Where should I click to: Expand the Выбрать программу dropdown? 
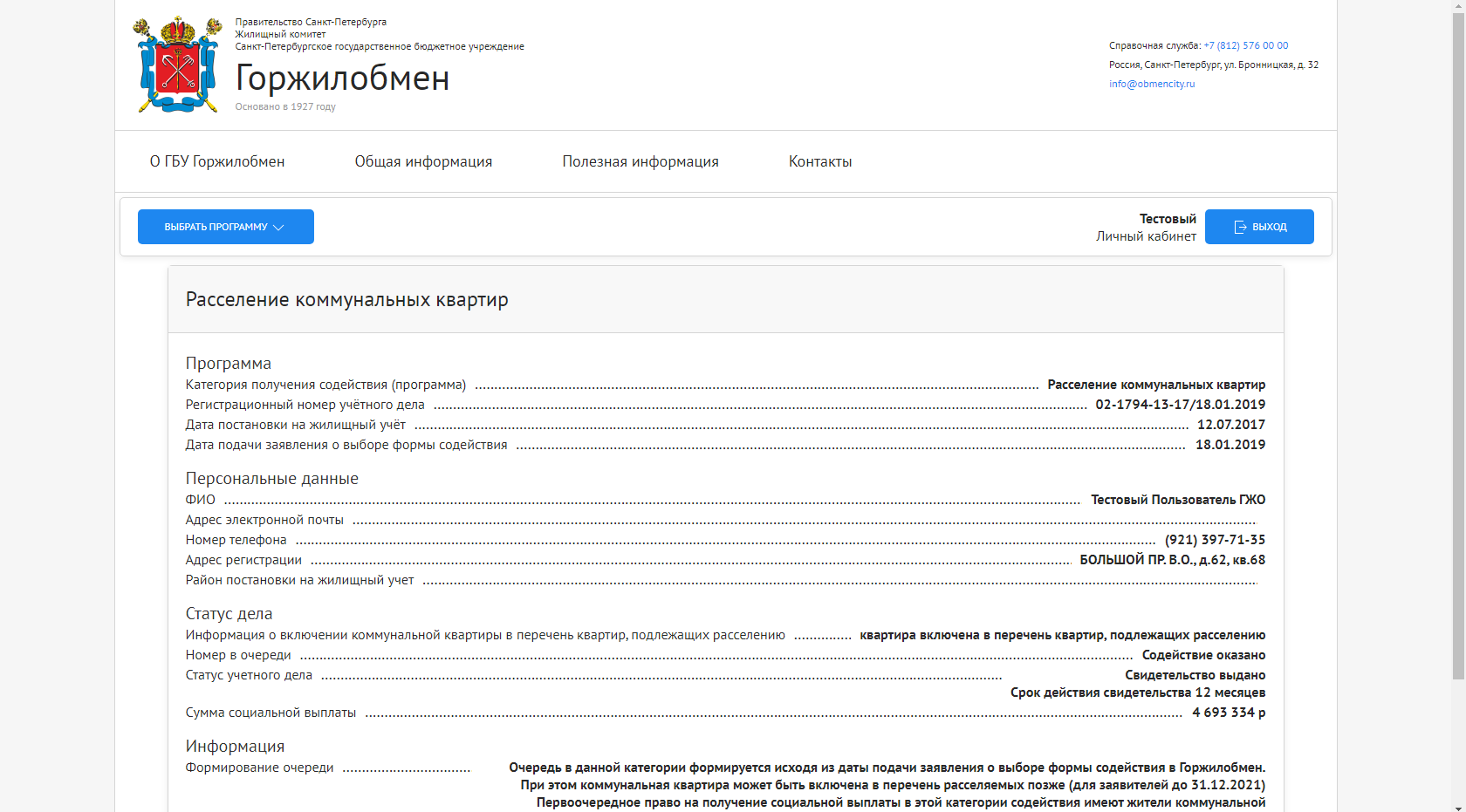pyautogui.click(x=225, y=227)
